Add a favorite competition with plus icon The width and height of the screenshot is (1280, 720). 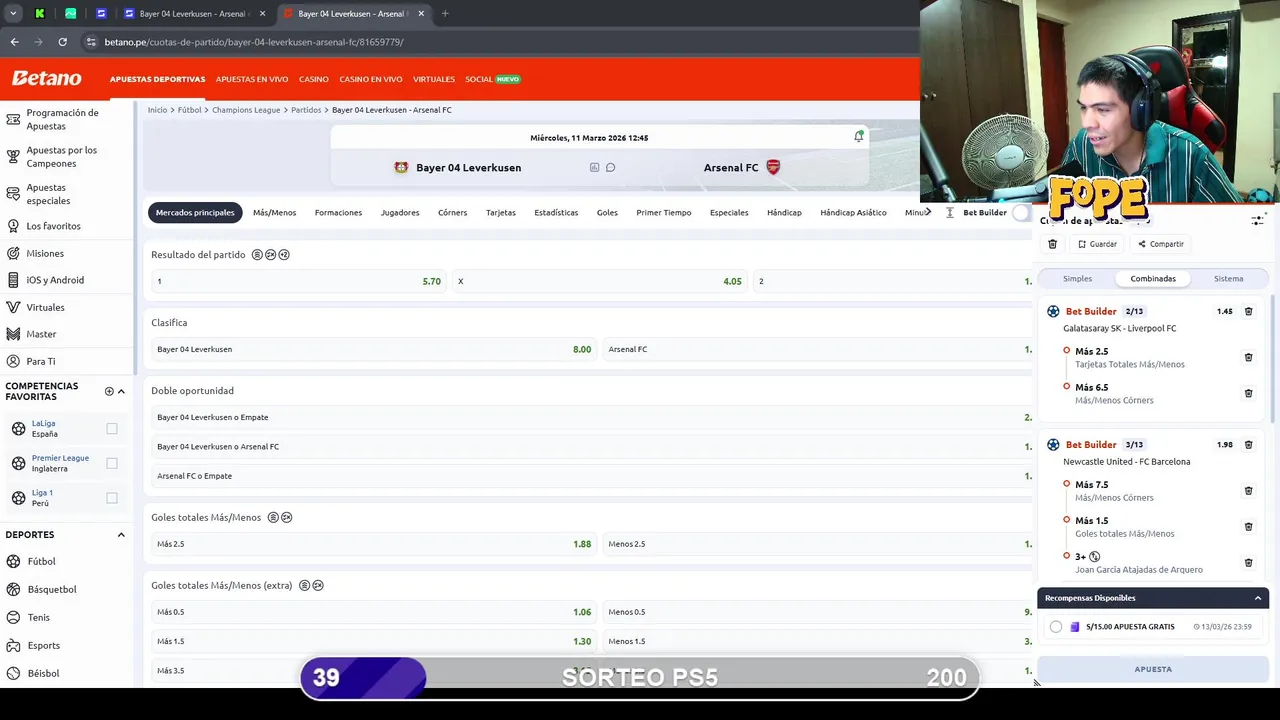(x=109, y=391)
